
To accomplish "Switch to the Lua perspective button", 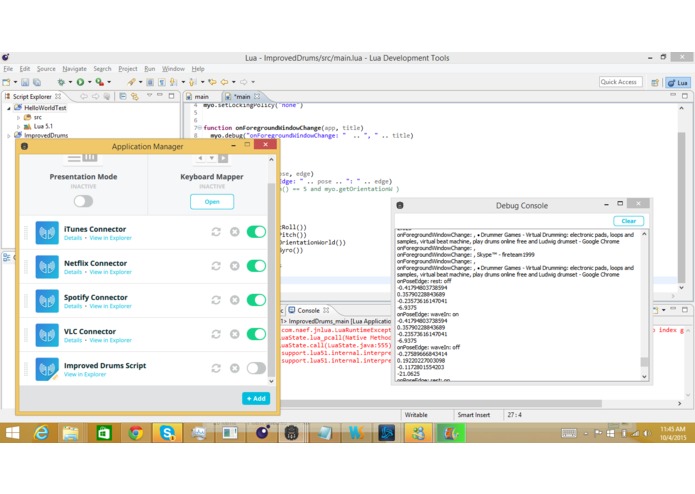I will tap(678, 82).
